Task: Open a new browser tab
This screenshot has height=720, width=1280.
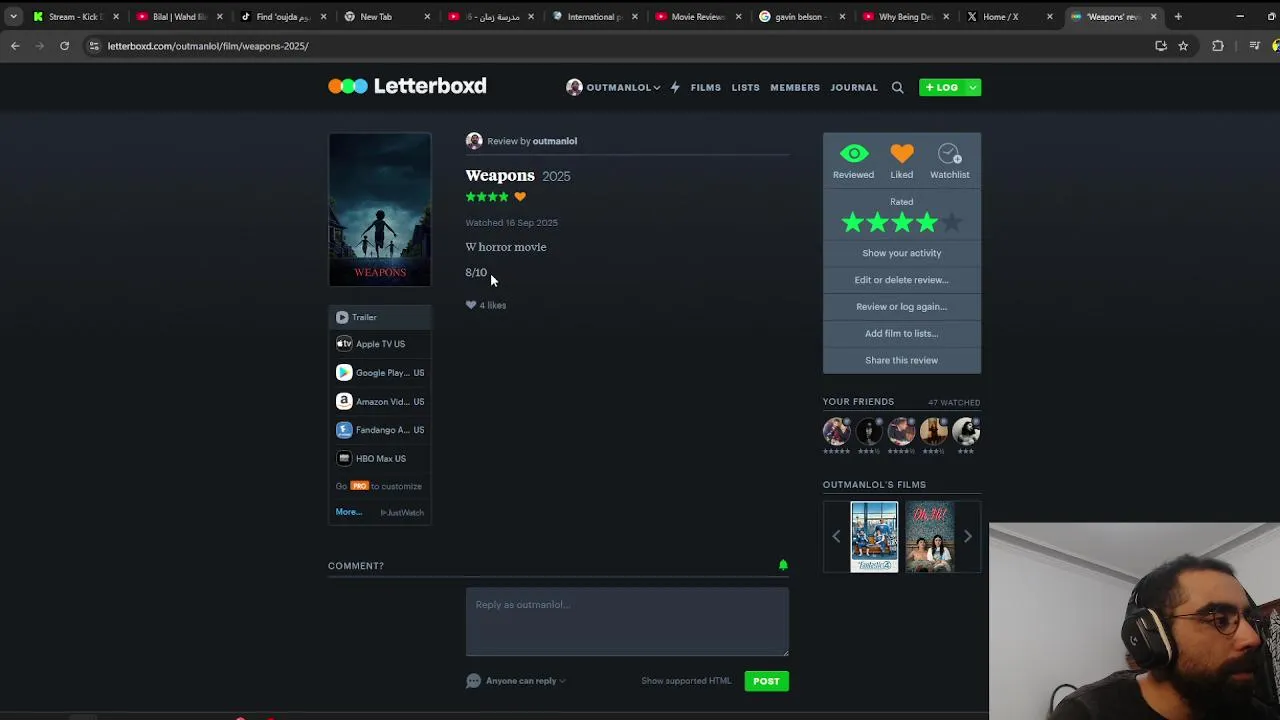Action: click(1178, 16)
